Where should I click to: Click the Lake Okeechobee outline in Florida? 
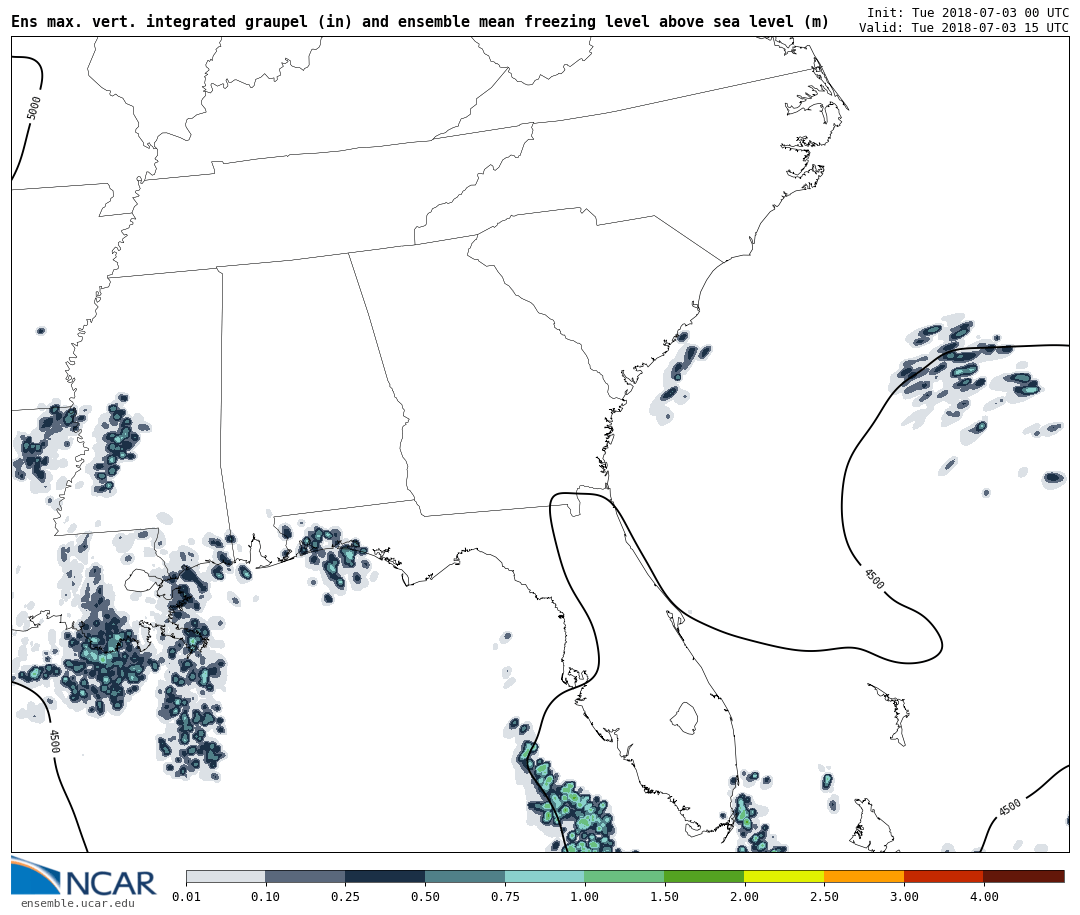[684, 717]
